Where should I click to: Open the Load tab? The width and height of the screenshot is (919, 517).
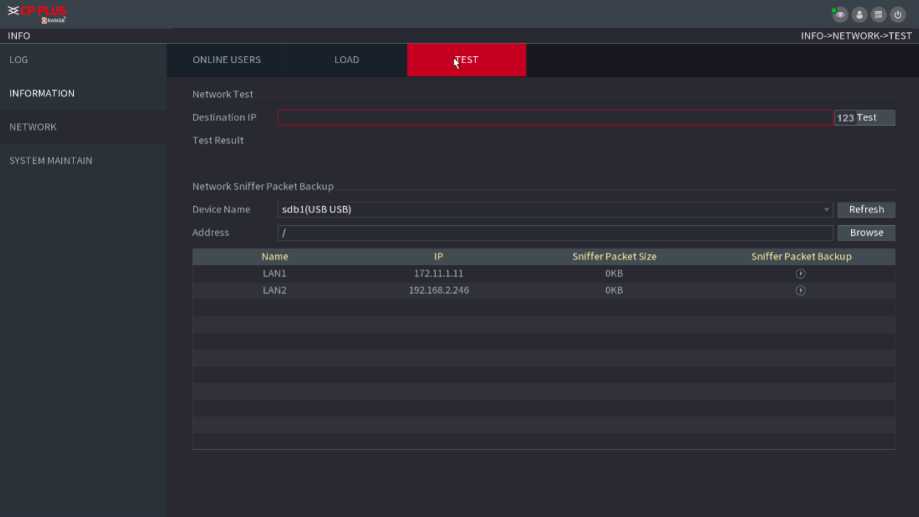point(346,60)
